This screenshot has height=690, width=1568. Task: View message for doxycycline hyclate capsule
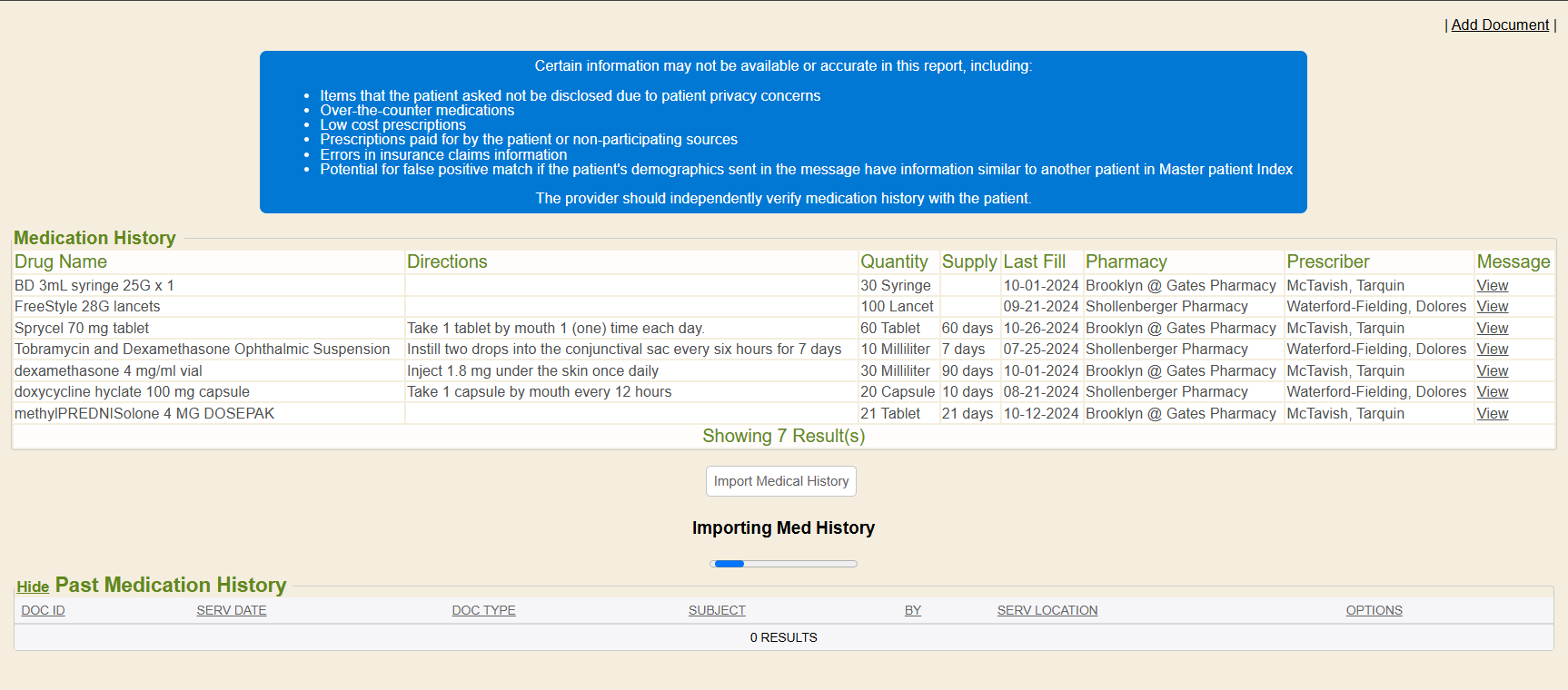(x=1492, y=392)
